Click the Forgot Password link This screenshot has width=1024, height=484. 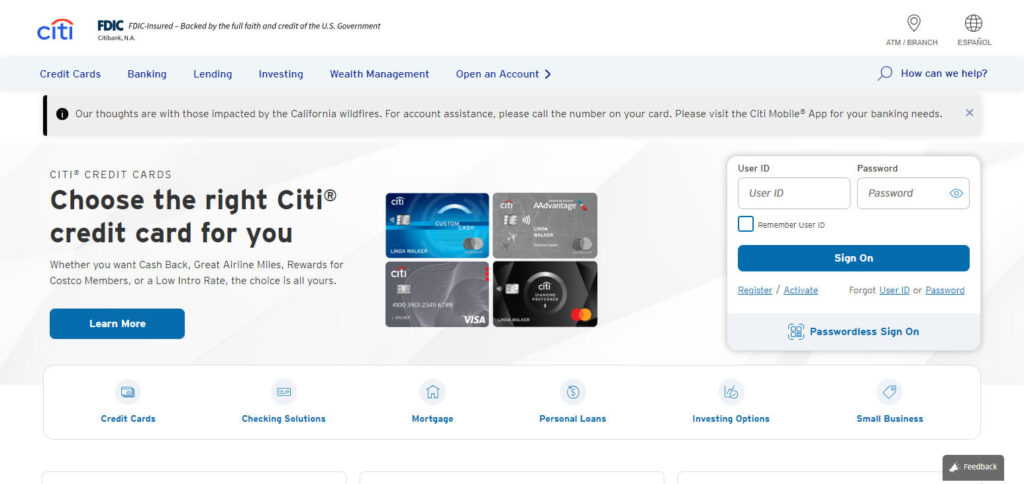pyautogui.click(x=944, y=291)
